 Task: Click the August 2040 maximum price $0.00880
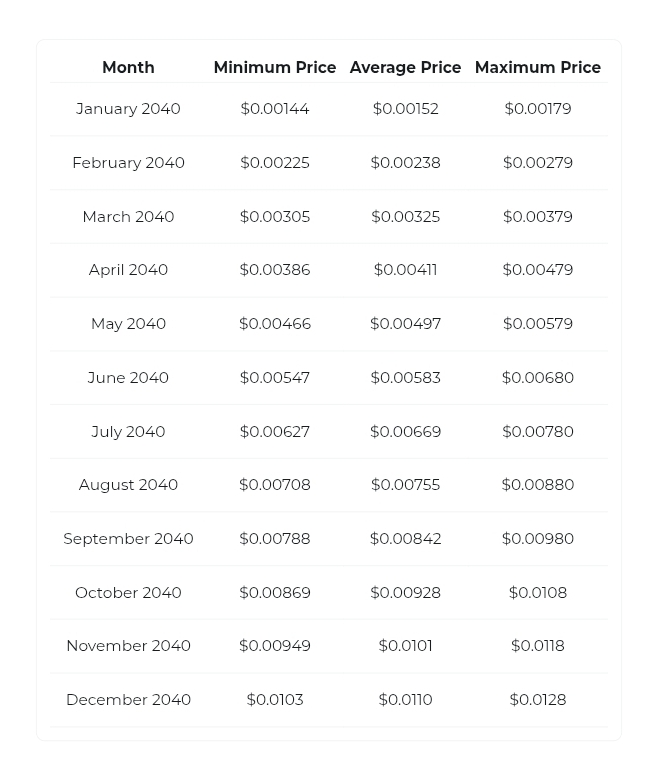tap(538, 485)
